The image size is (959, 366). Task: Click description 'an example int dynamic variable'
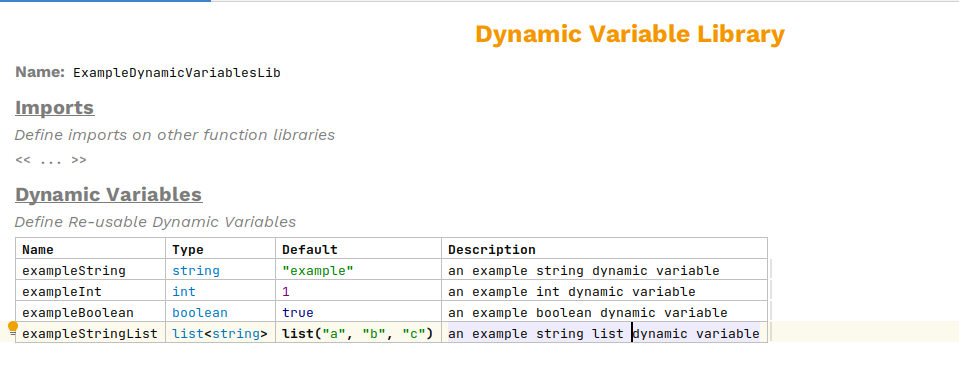coord(572,291)
